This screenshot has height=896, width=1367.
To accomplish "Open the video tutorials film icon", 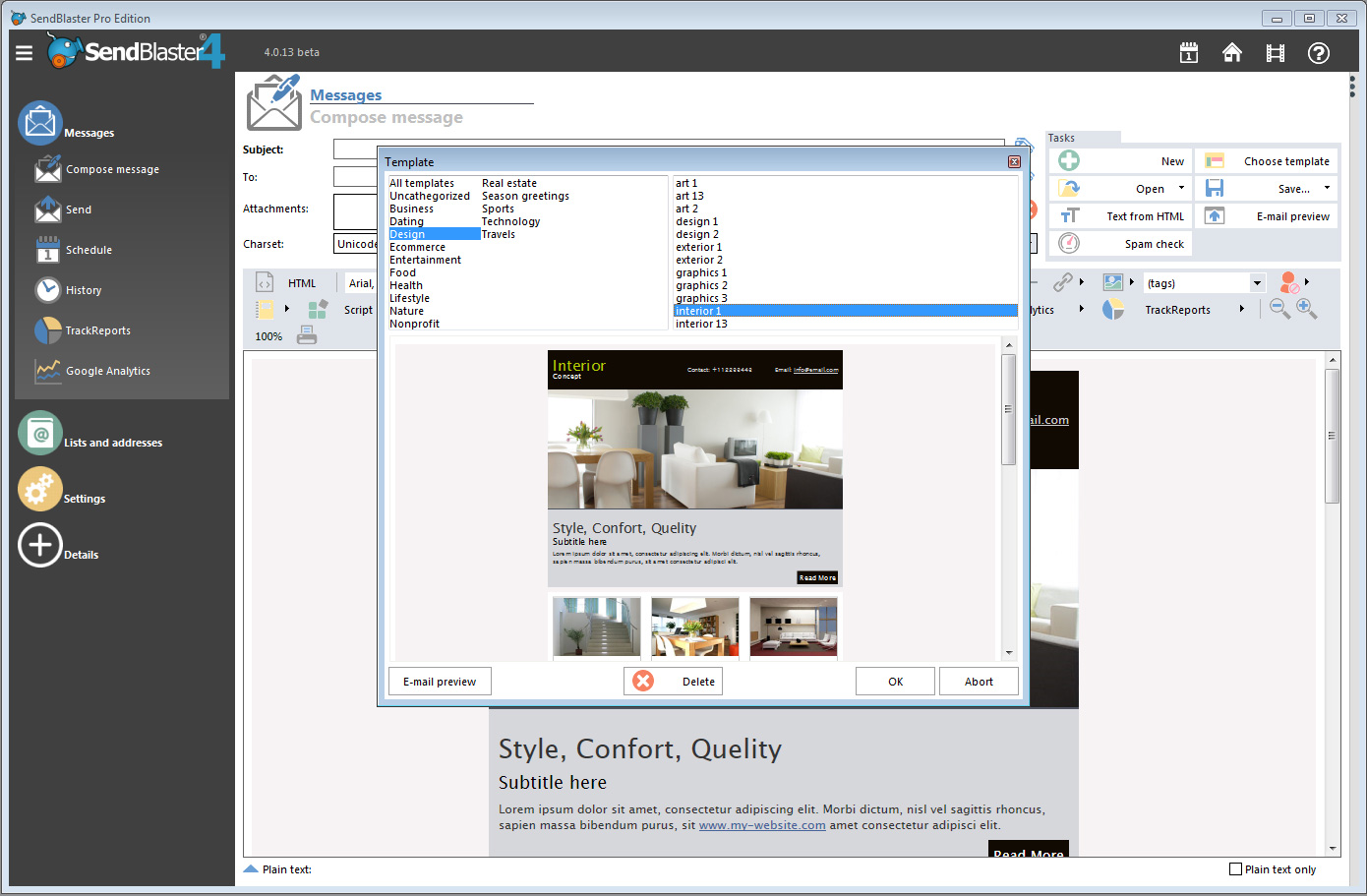I will point(1276,53).
